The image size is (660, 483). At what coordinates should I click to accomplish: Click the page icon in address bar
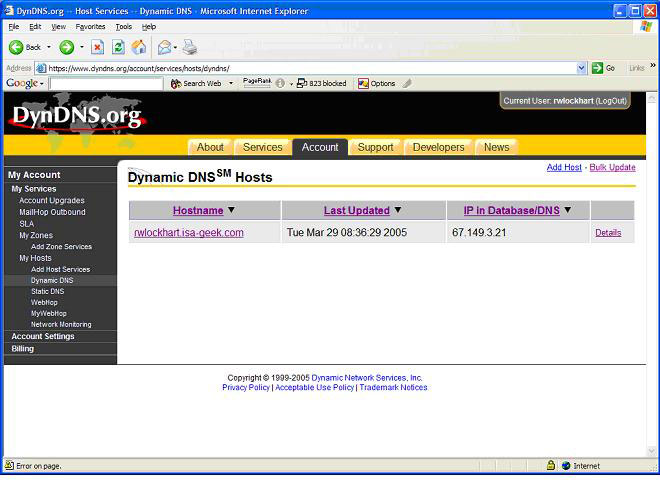point(41,68)
